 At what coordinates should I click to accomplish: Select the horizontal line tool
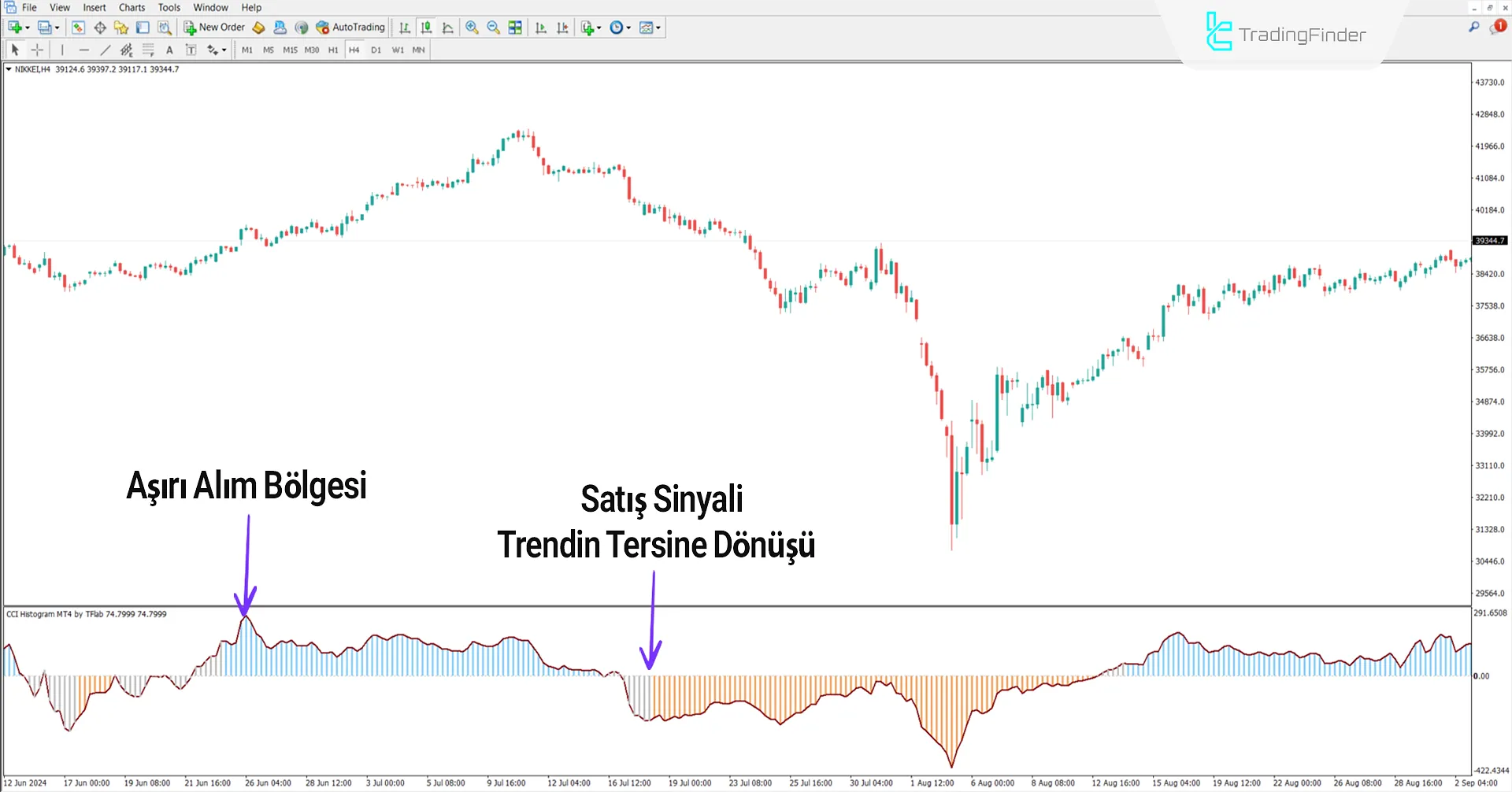coord(83,50)
